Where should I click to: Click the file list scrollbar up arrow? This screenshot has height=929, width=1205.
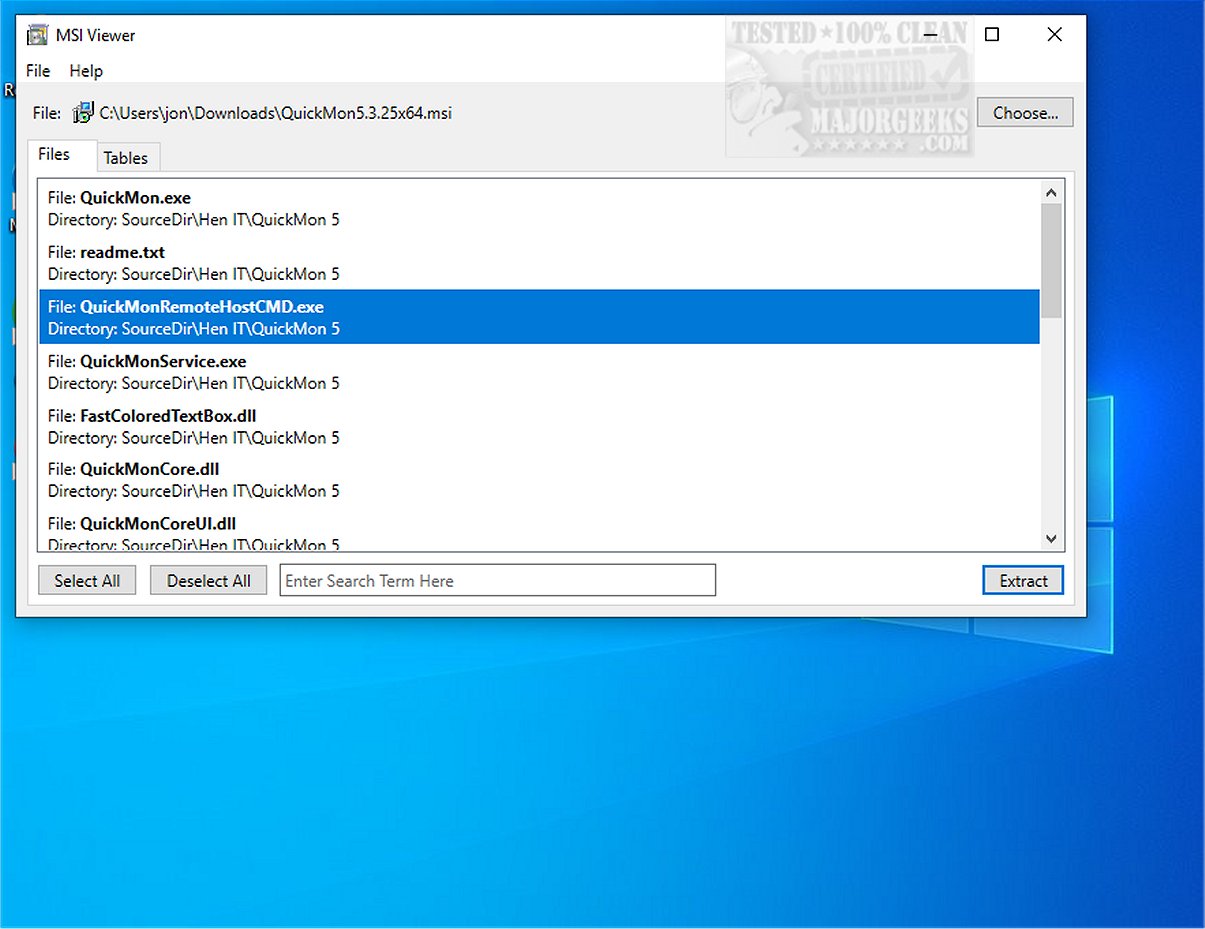coord(1051,192)
